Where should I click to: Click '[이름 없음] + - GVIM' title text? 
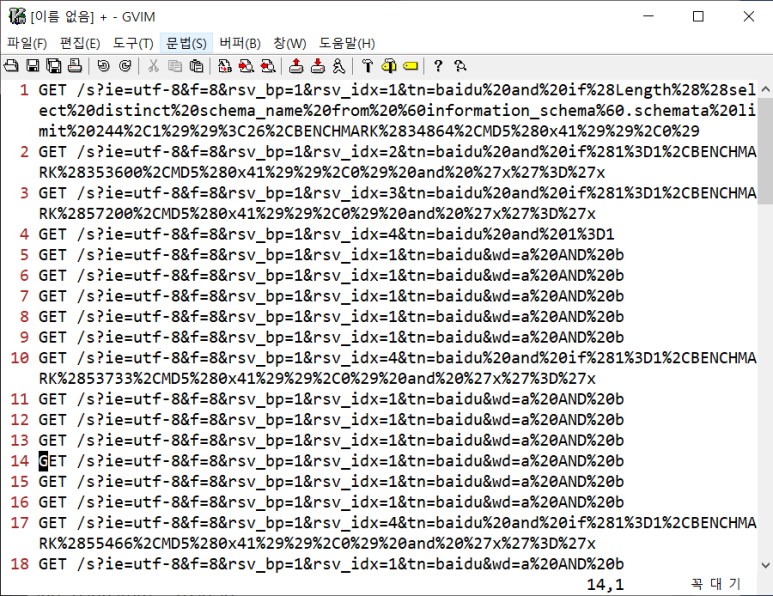tap(93, 17)
